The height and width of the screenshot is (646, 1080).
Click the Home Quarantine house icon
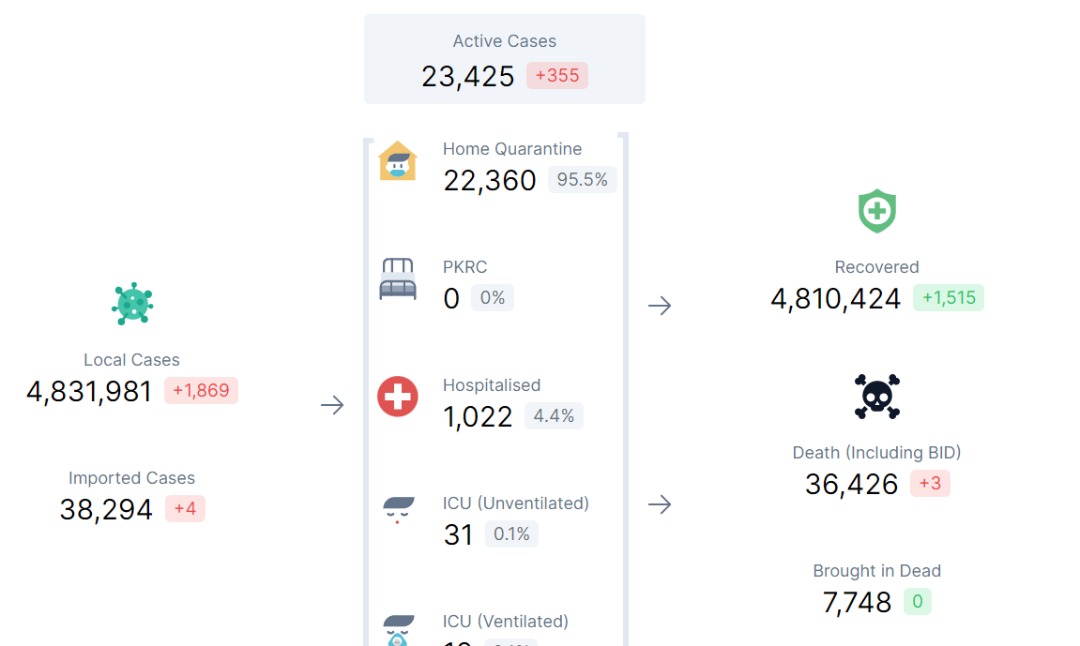(397, 160)
